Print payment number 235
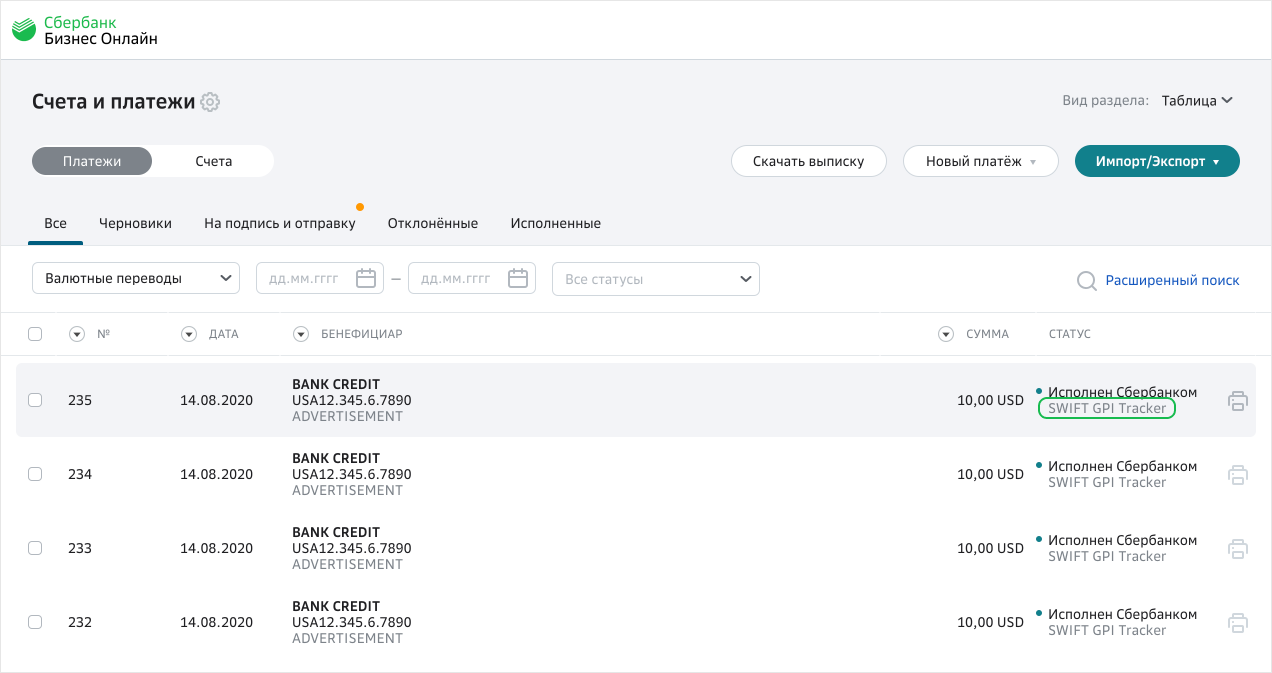Screen dimensions: 1272x673 [1237, 401]
